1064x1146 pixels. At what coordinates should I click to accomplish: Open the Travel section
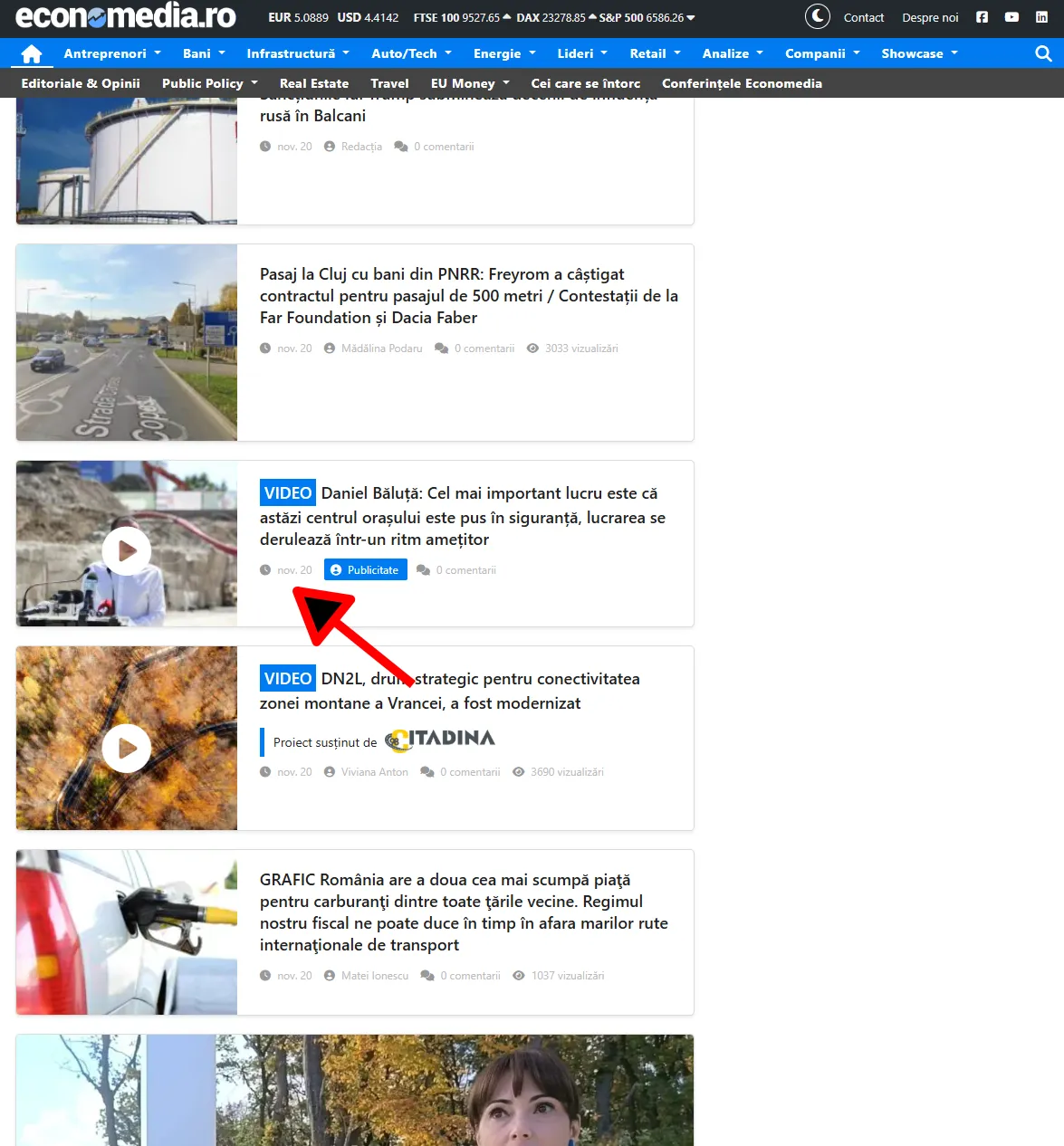tap(389, 83)
